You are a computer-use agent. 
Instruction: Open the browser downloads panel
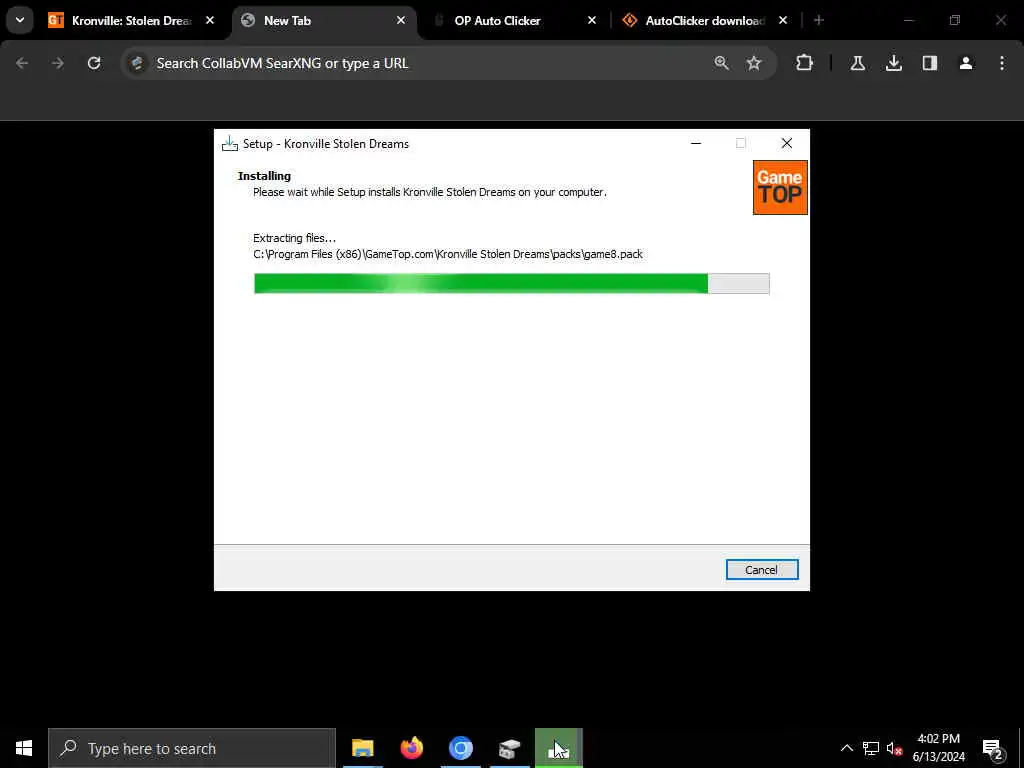coord(894,63)
